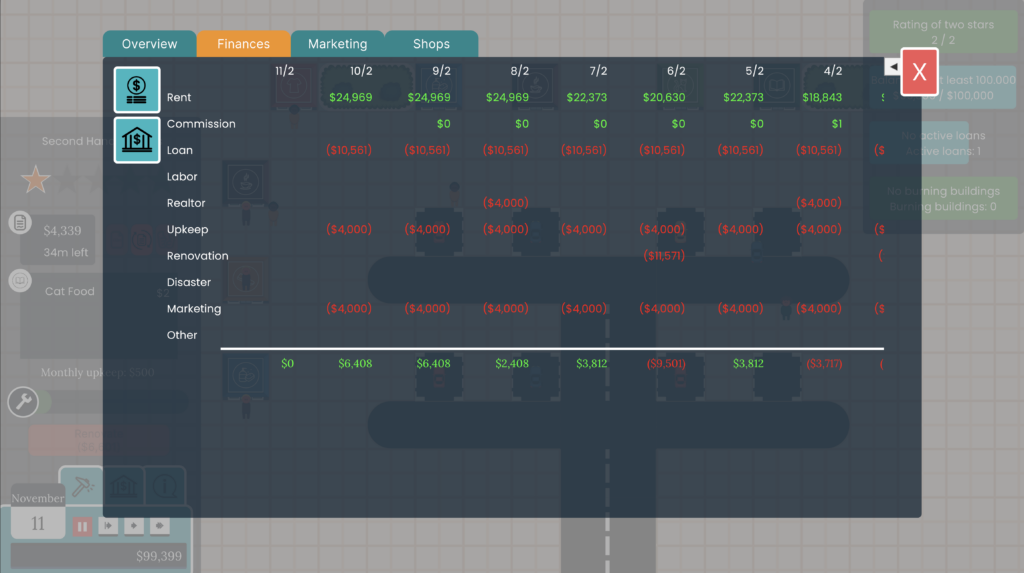
Task: Select the hammer build tool
Action: tap(81, 486)
